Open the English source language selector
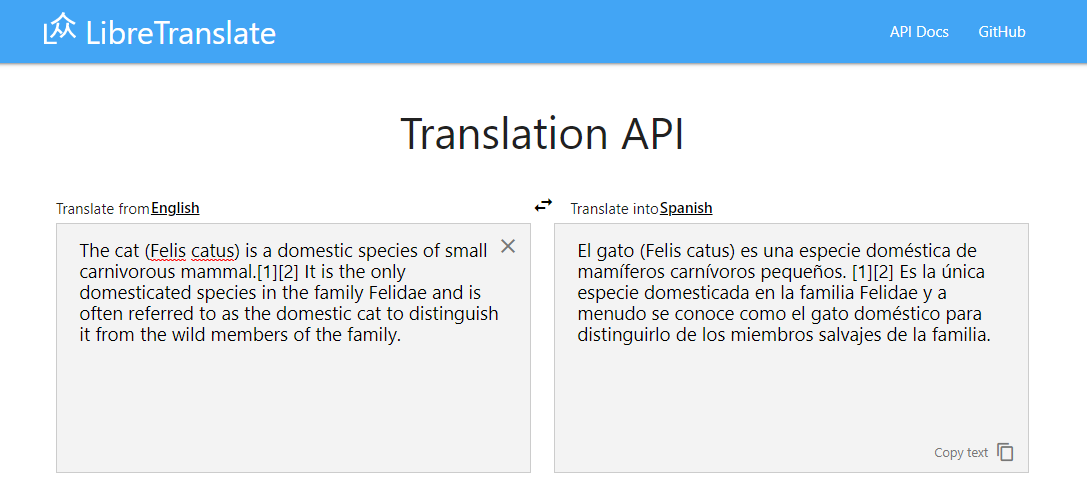 tap(175, 208)
